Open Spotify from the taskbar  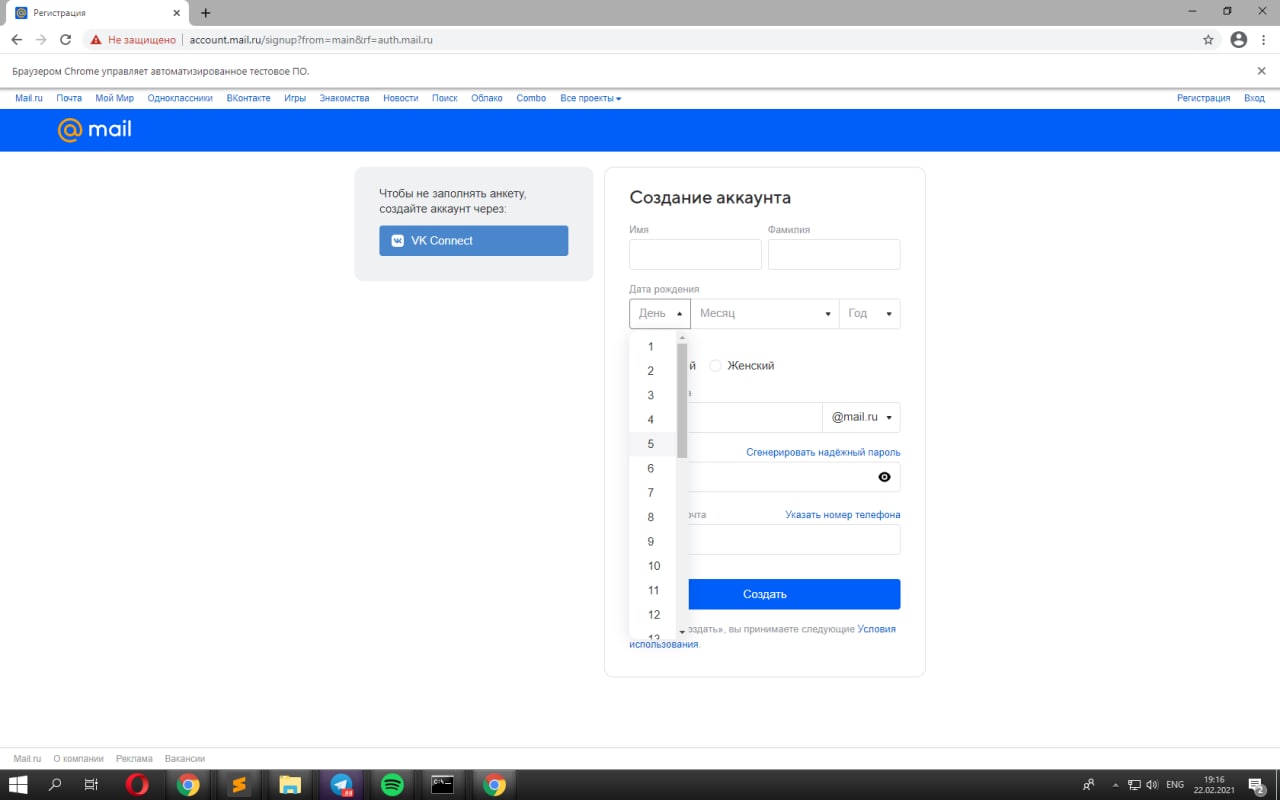tap(392, 785)
